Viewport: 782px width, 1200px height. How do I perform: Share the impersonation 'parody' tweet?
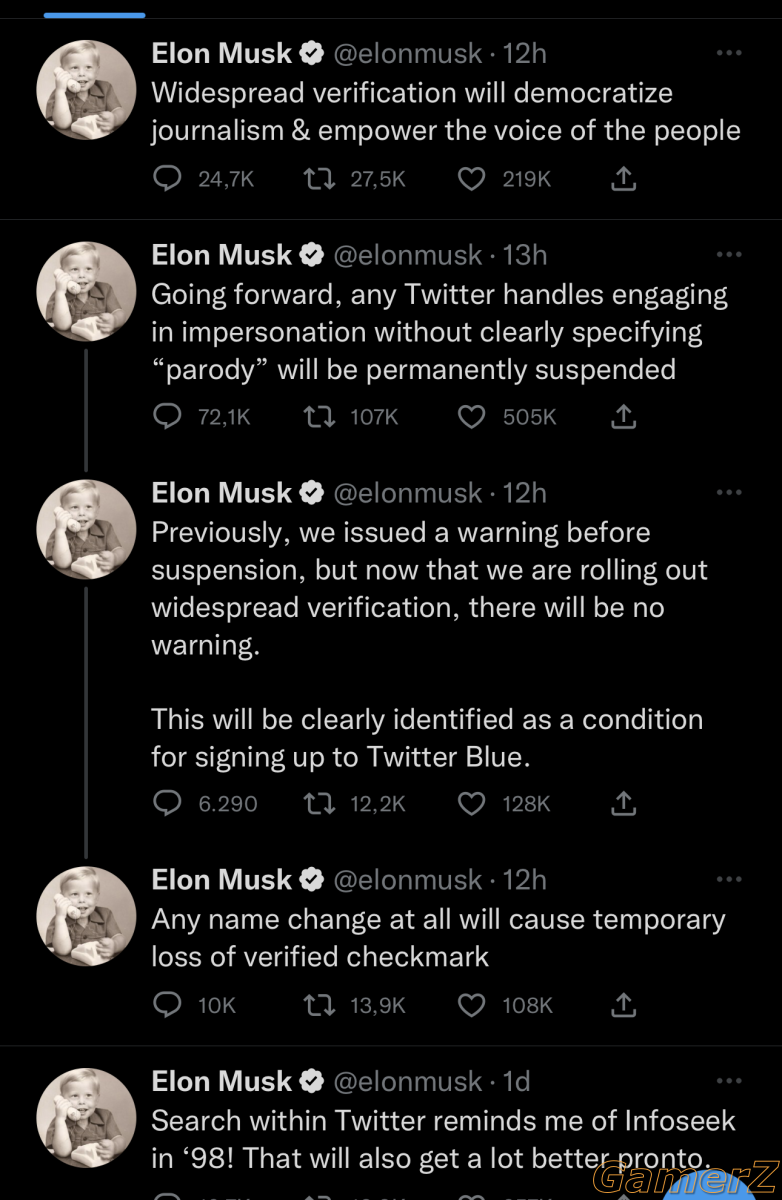point(623,417)
